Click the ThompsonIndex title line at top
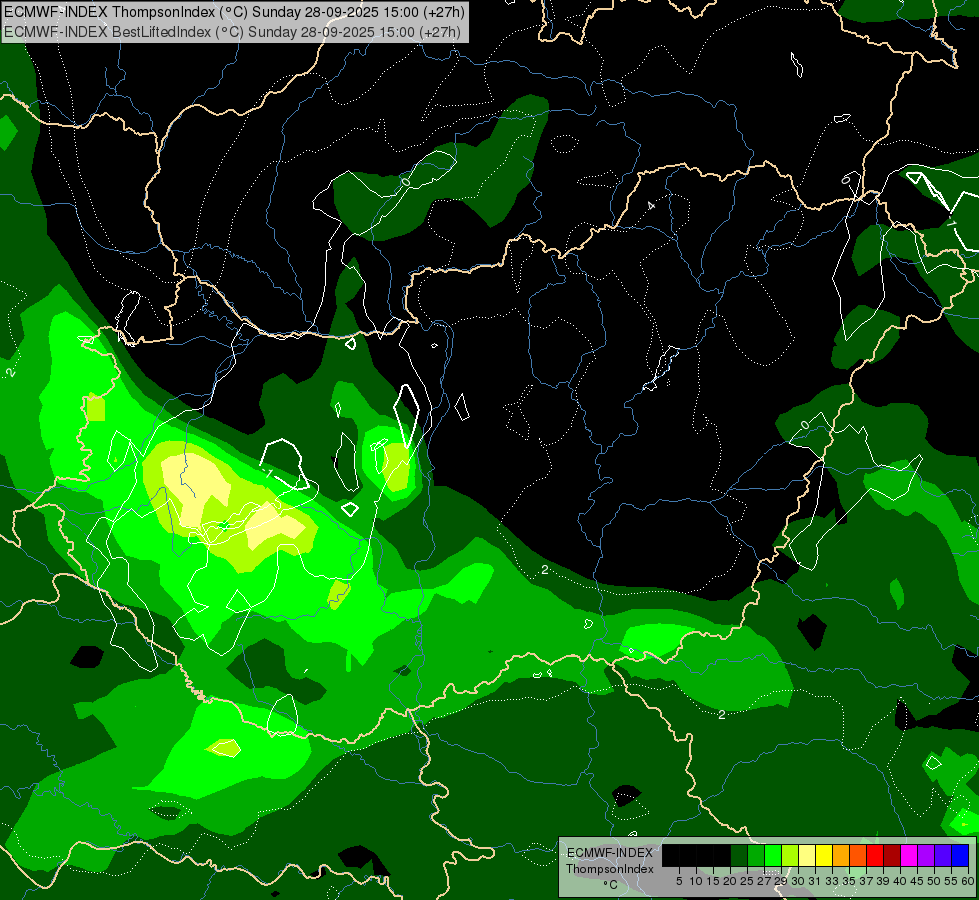 [234, 12]
